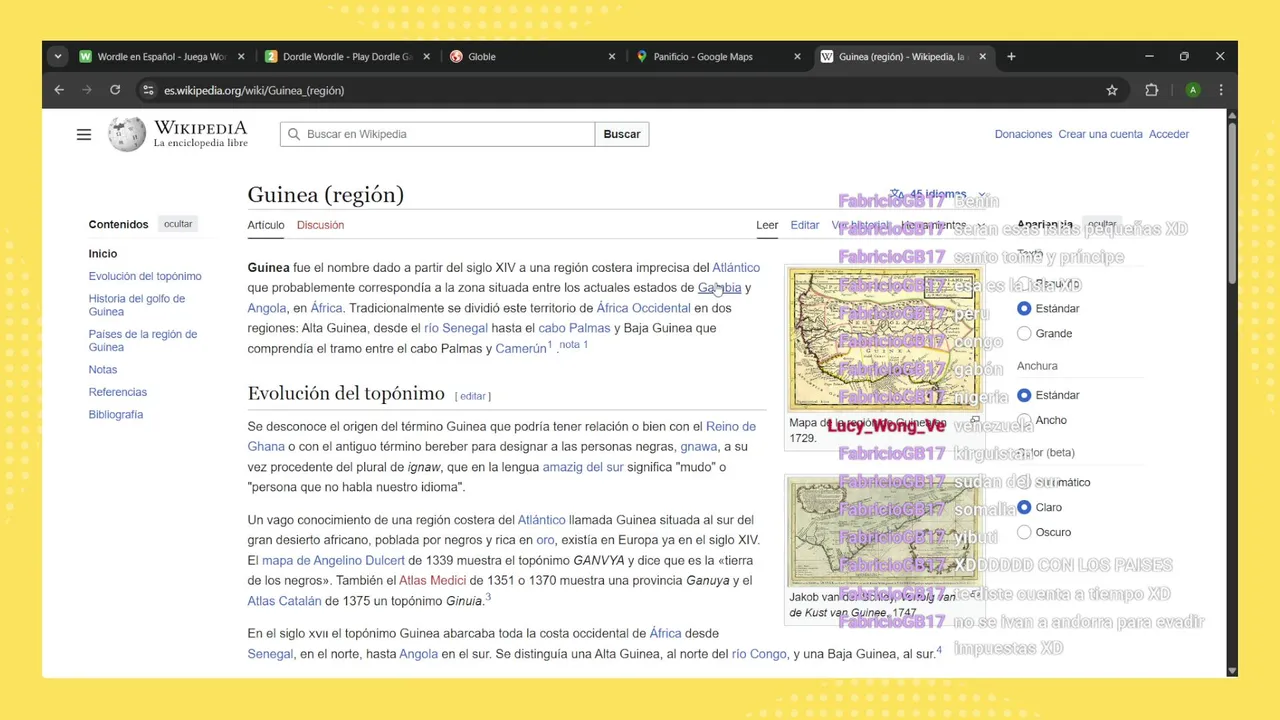This screenshot has height=720, width=1280.
Task: Open the Acceder login link
Action: click(1169, 134)
